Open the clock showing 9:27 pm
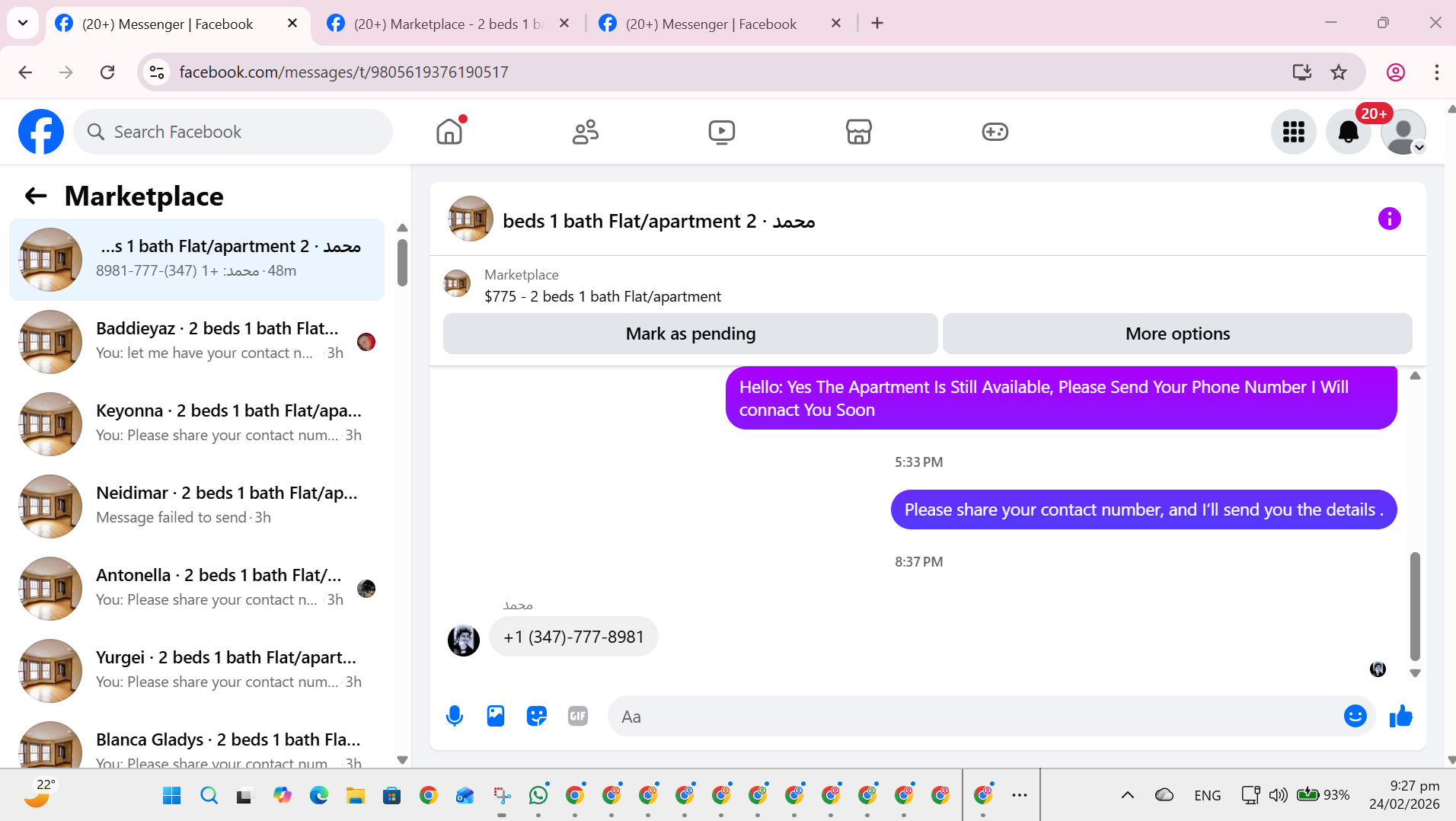Image resolution: width=1456 pixels, height=821 pixels. click(x=1404, y=794)
